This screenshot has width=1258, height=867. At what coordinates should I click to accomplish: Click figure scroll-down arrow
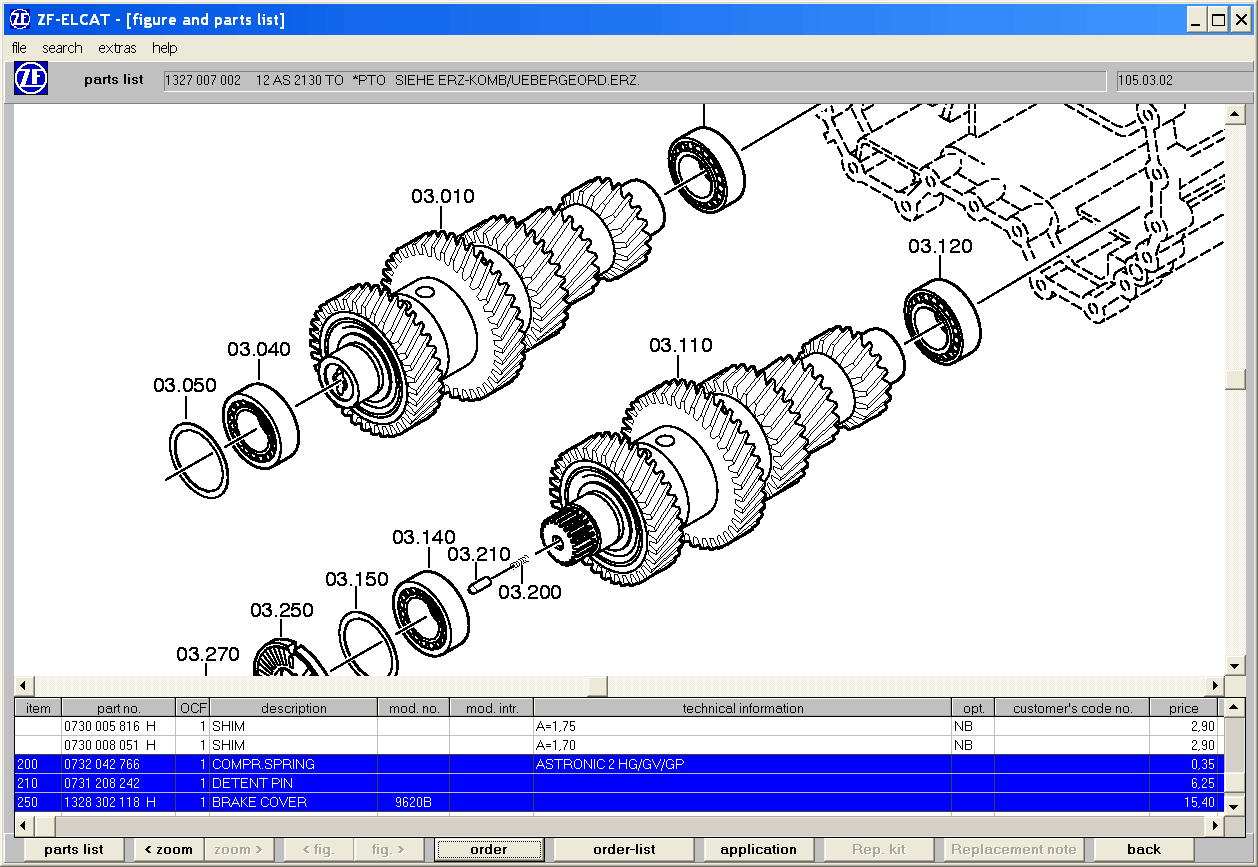tap(1235, 666)
